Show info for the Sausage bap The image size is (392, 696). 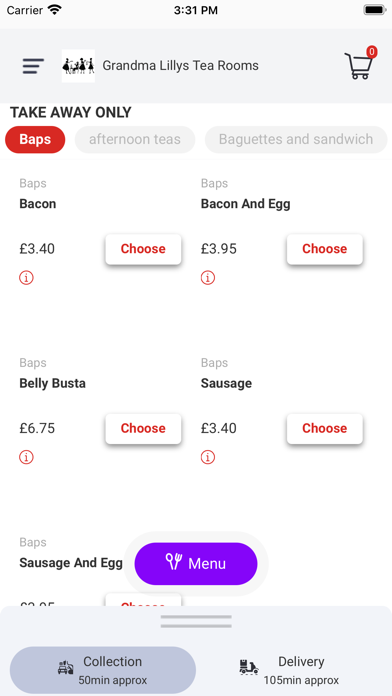pos(208,457)
